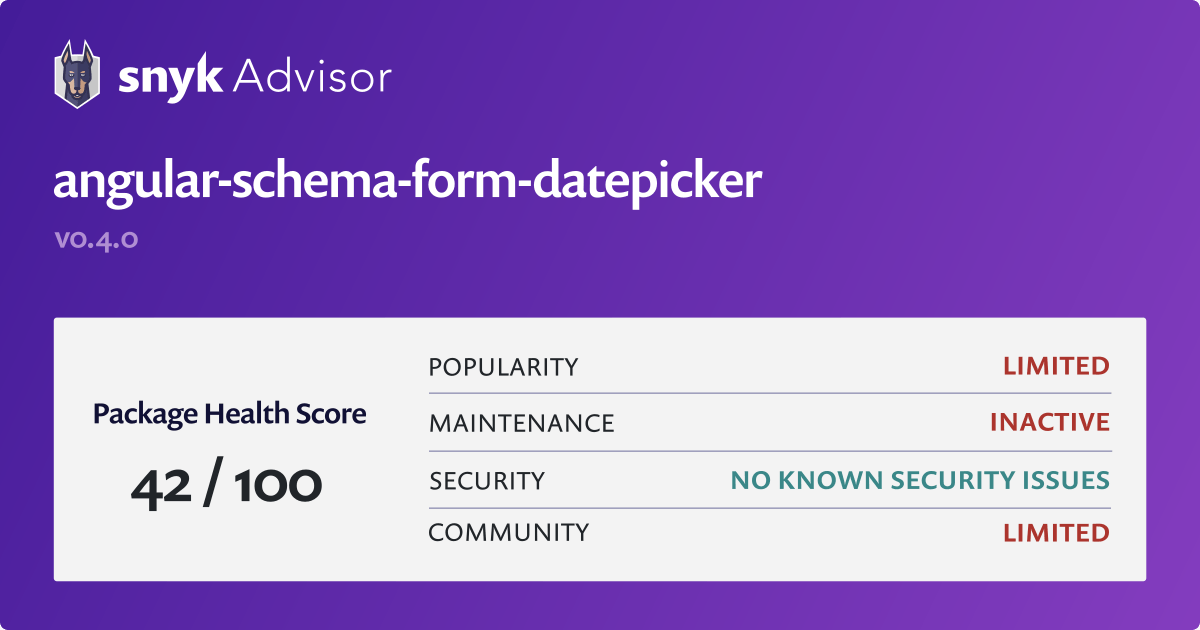Select the POPULARITY row label
Image resolution: width=1200 pixels, height=630 pixels.
click(x=503, y=367)
